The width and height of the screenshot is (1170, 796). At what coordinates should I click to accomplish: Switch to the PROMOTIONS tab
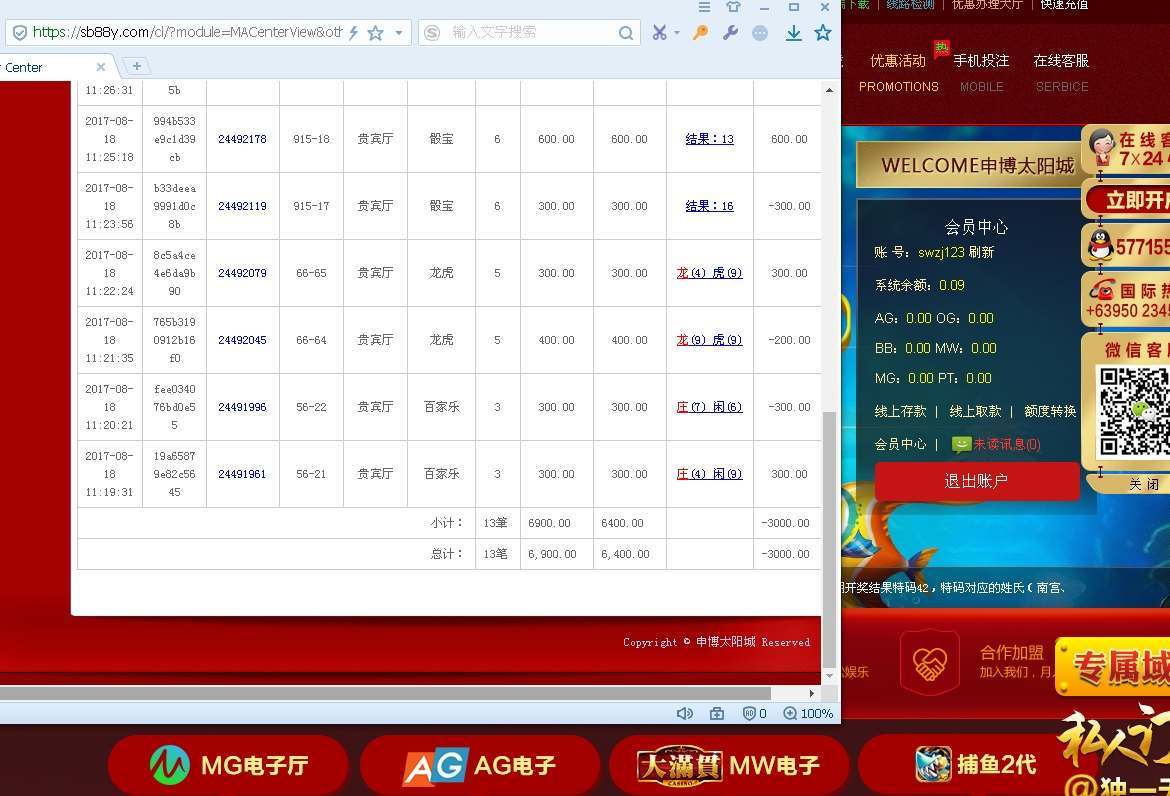898,87
